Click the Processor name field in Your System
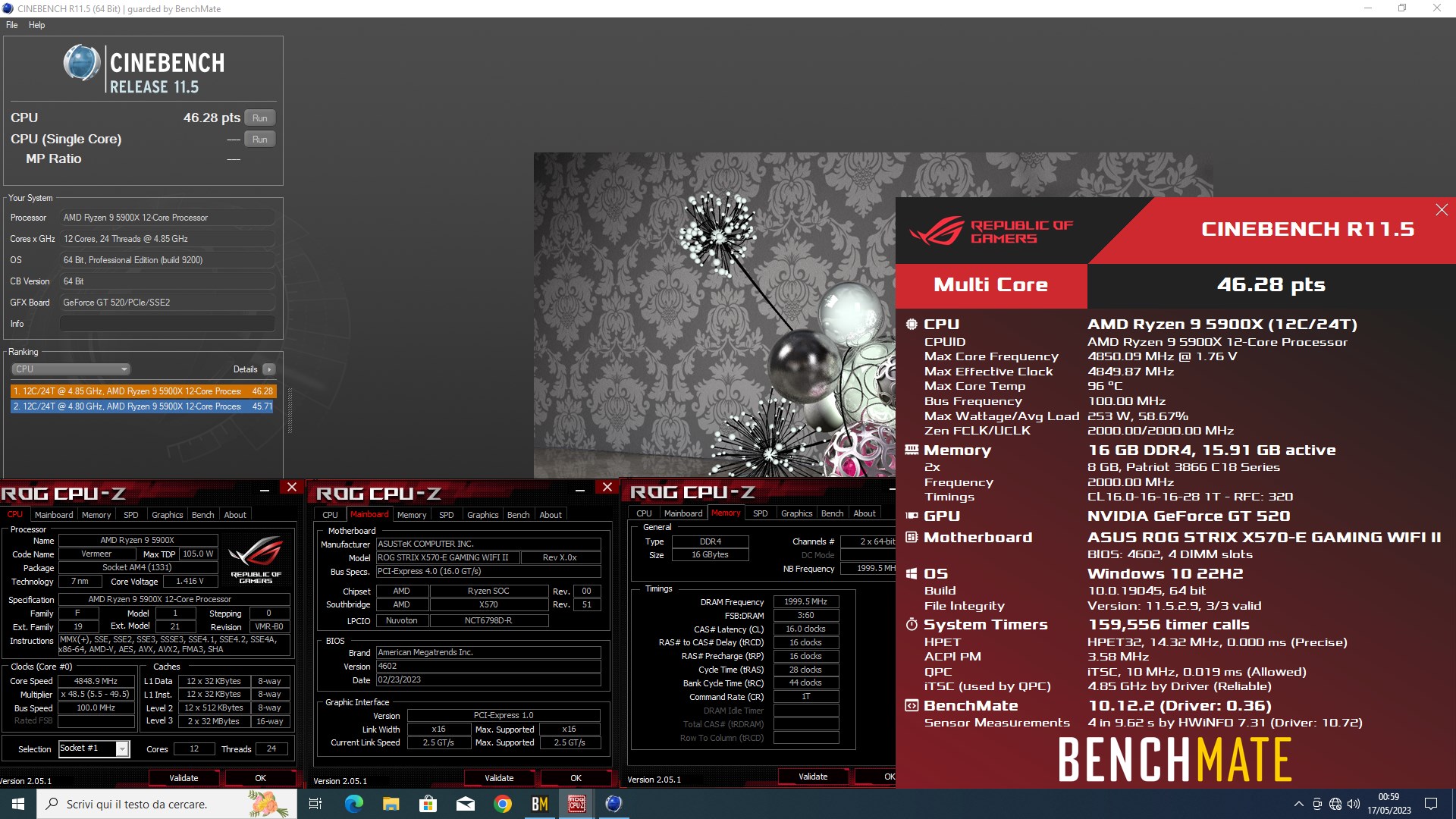This screenshot has height=819, width=1456. coord(167,218)
